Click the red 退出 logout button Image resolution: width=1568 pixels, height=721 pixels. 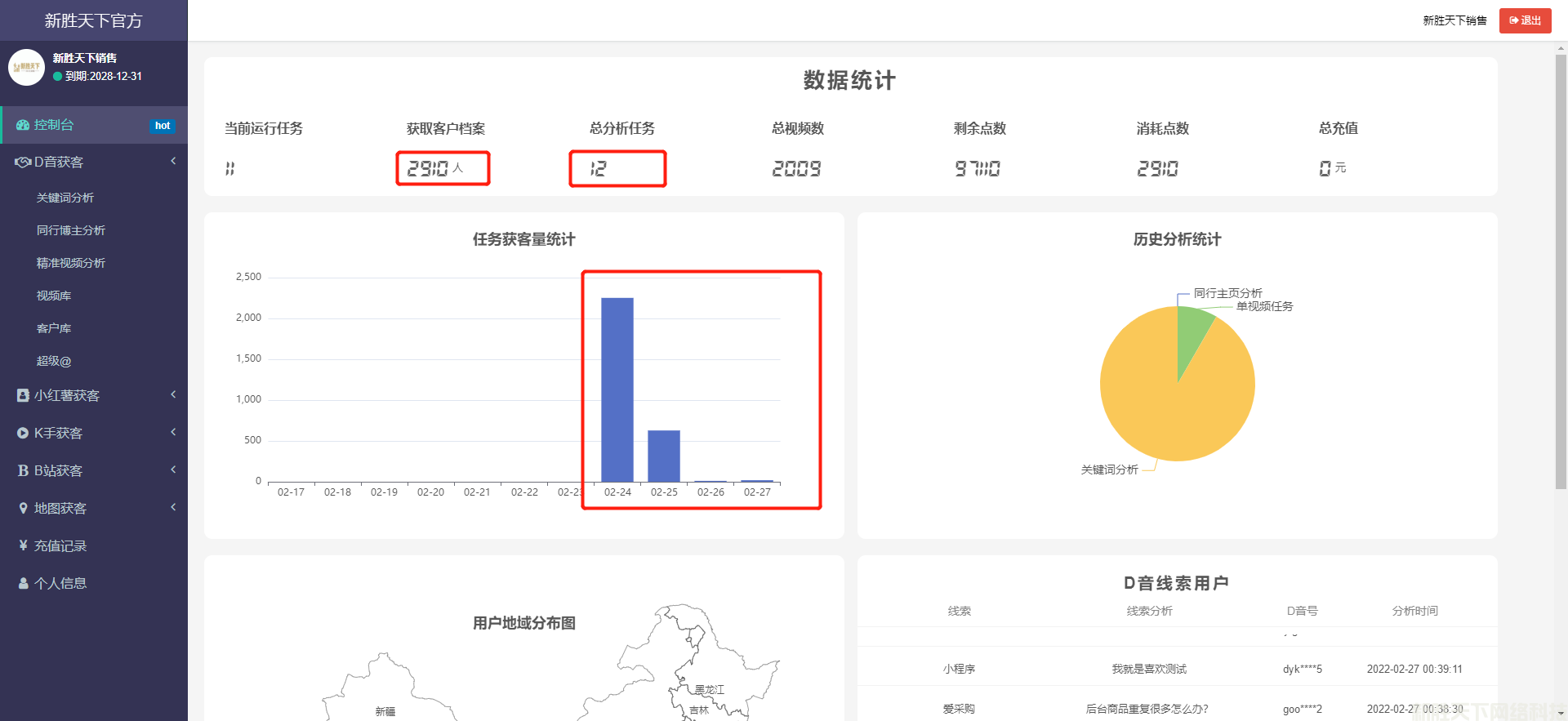click(1525, 20)
